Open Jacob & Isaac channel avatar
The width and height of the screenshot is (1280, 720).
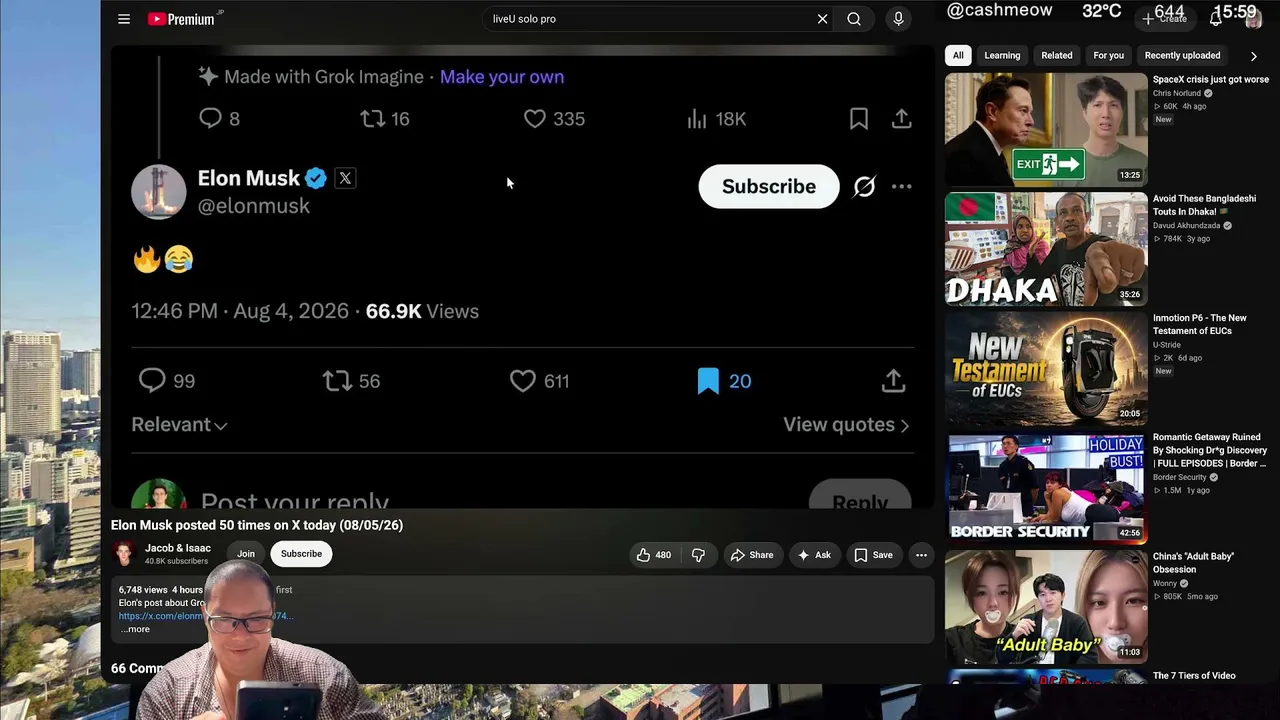pyautogui.click(x=123, y=554)
